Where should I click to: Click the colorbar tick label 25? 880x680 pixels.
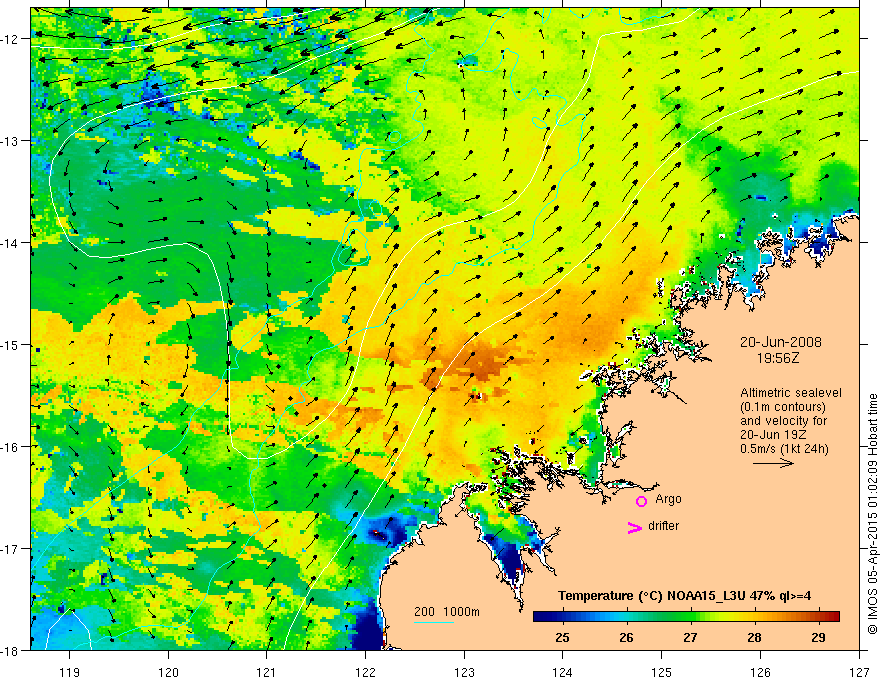coord(562,637)
